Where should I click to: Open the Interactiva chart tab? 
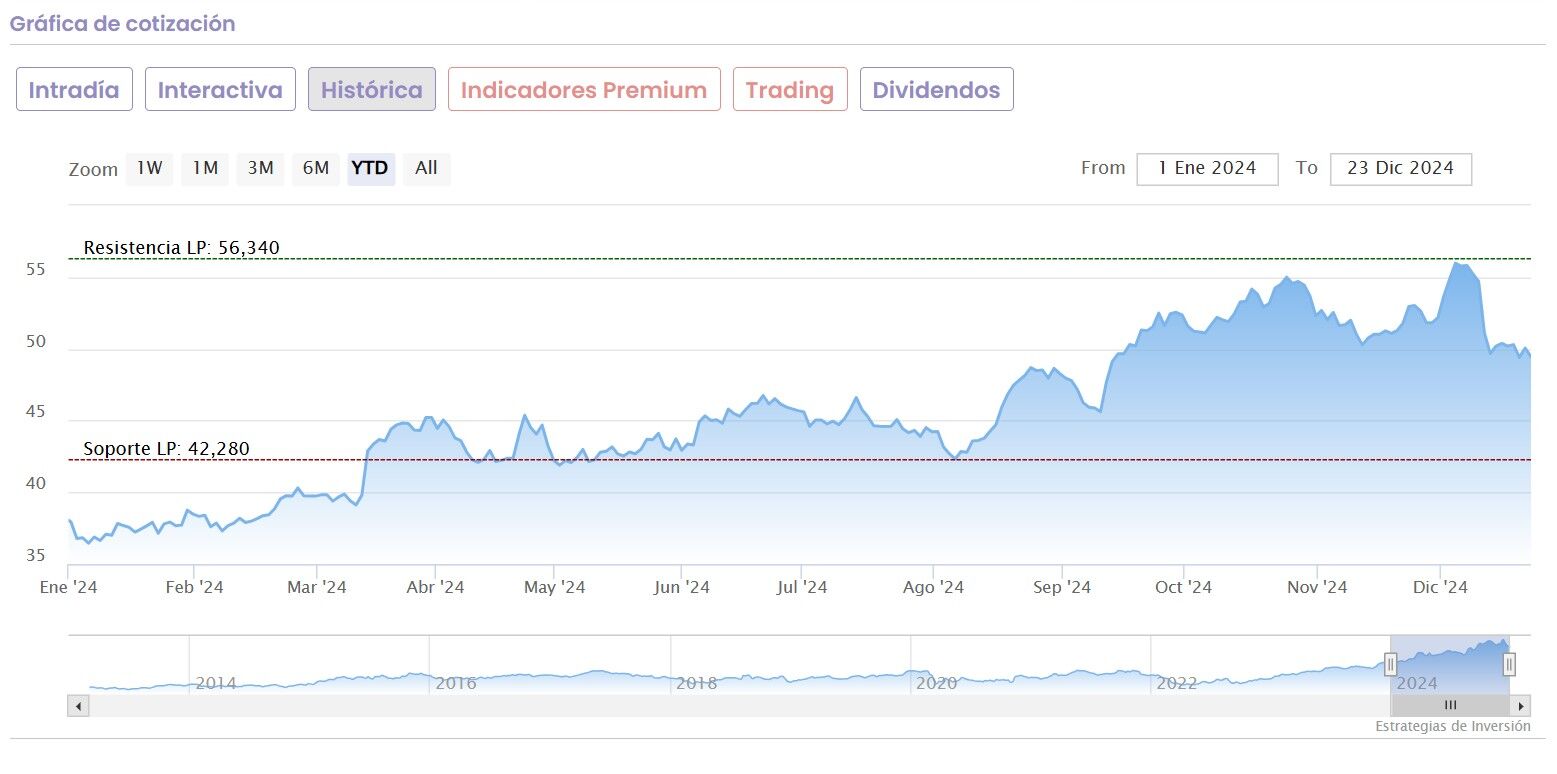220,90
